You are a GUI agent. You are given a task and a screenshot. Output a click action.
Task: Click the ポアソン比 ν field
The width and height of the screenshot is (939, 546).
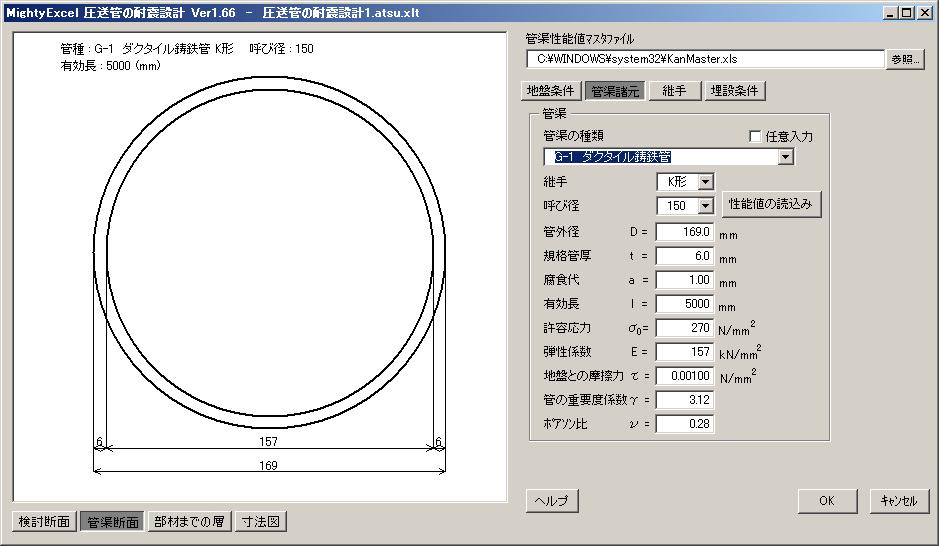coord(684,423)
